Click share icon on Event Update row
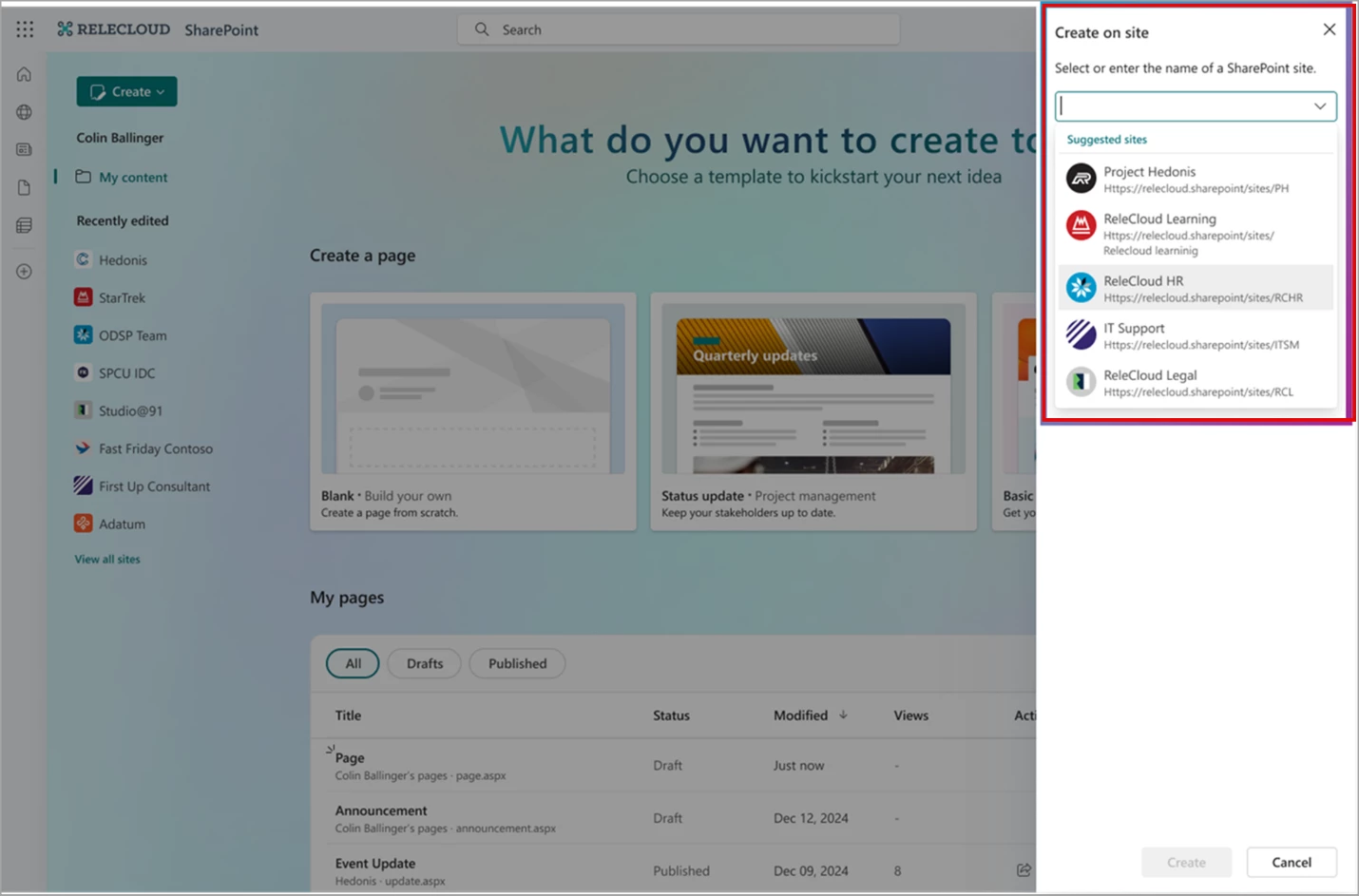The image size is (1359, 896). (1024, 870)
